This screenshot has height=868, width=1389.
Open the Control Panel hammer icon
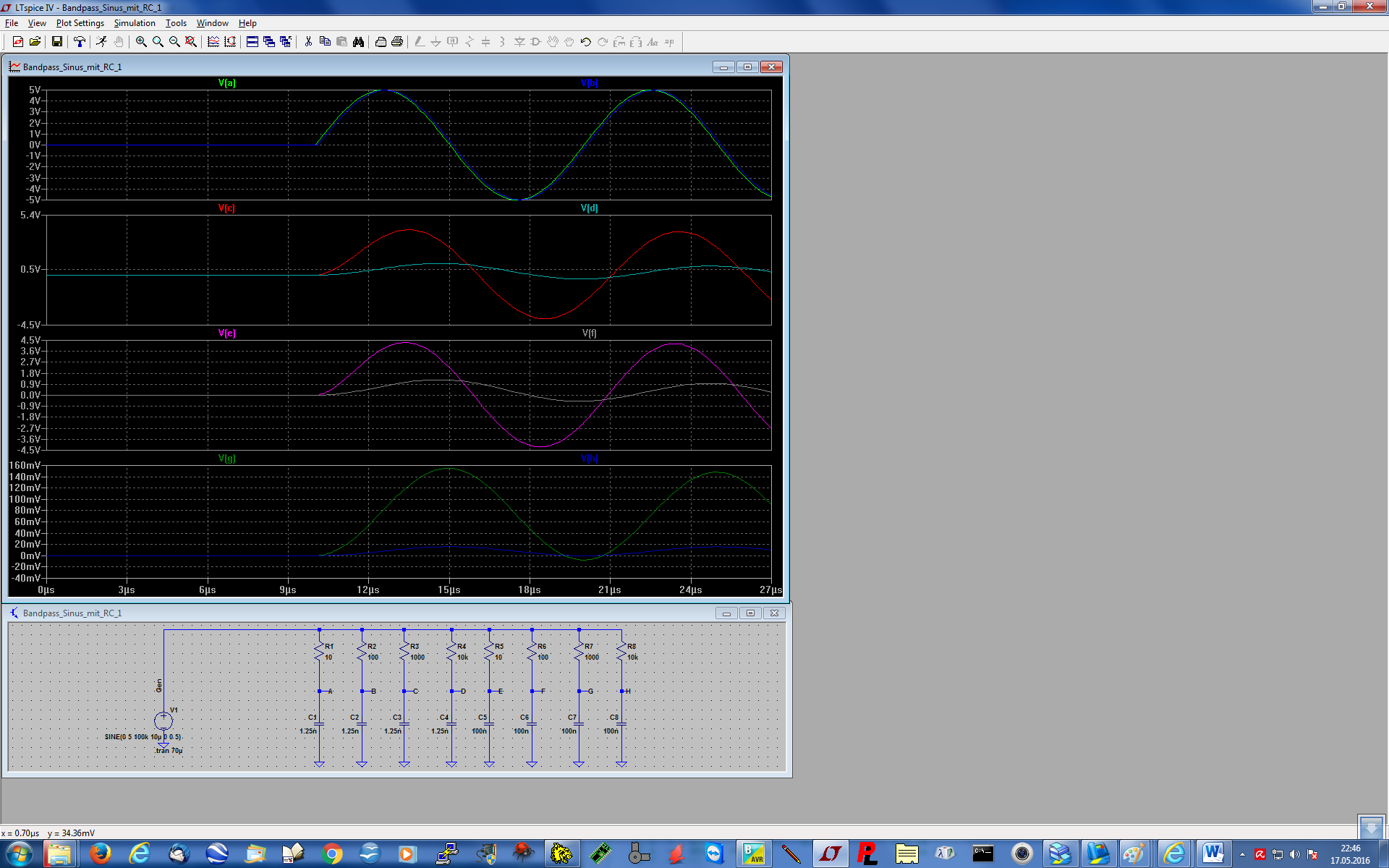[80, 42]
